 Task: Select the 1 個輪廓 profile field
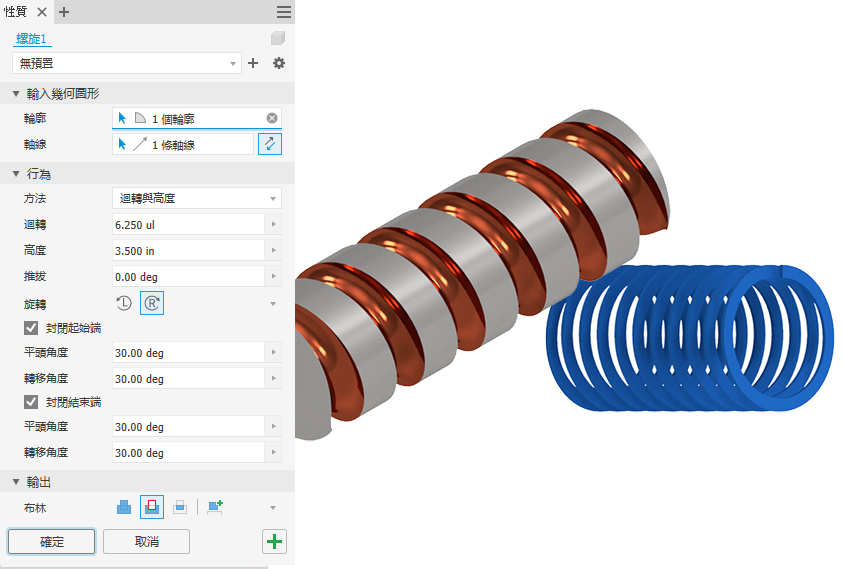(197, 118)
